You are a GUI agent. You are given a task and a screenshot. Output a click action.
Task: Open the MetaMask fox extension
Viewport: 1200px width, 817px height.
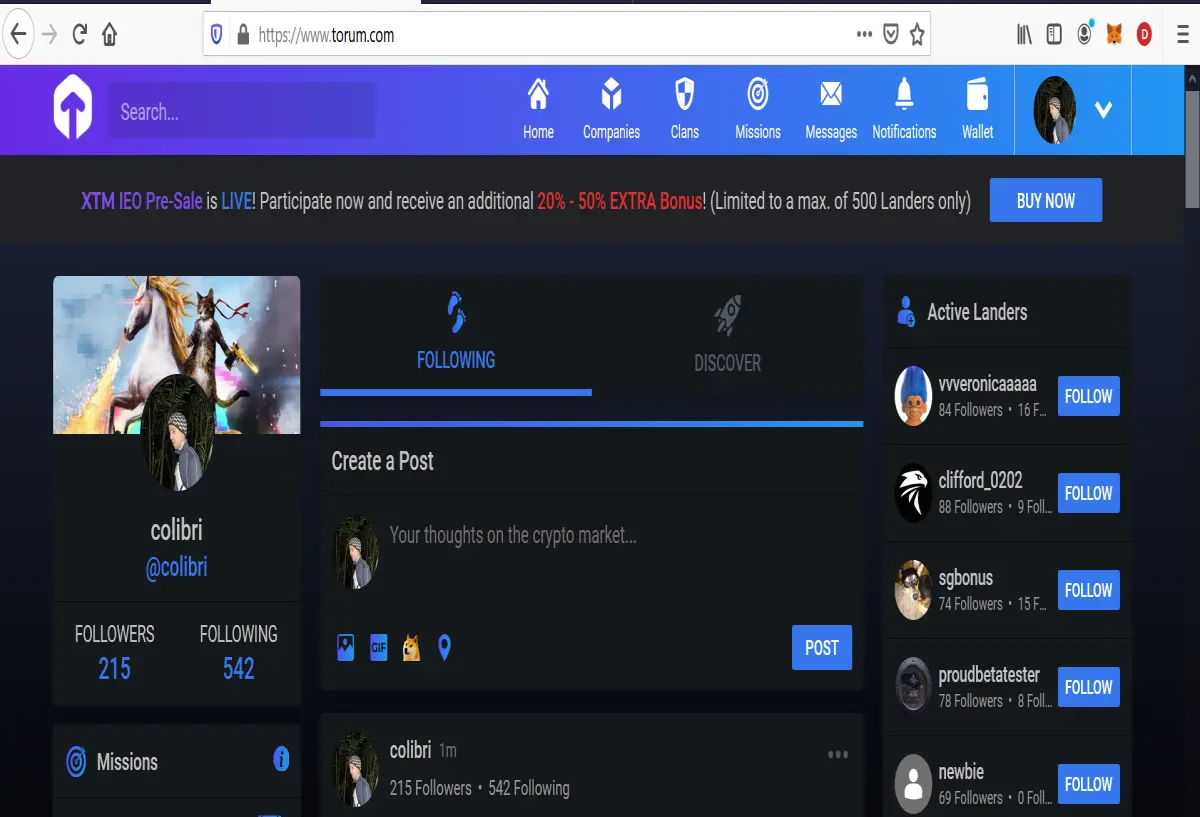1114,35
